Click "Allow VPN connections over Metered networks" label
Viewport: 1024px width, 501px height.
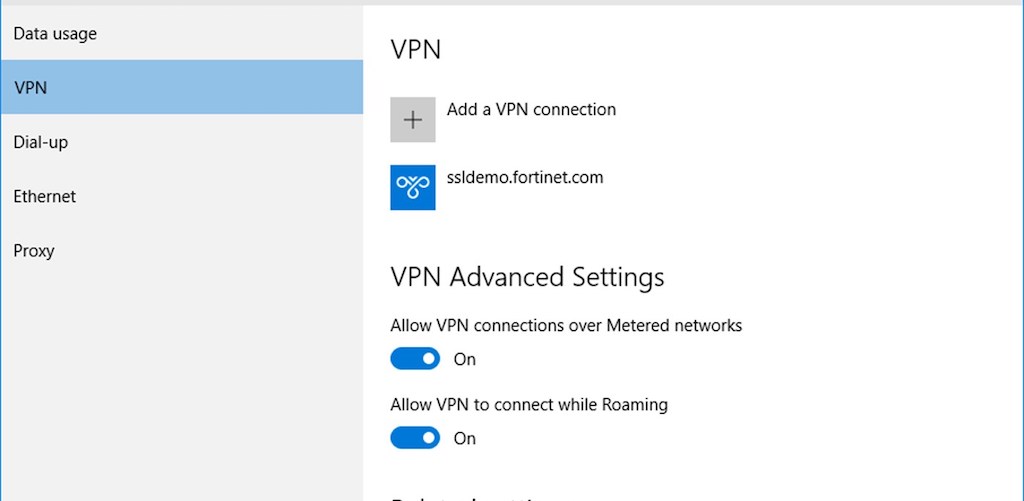tap(566, 325)
